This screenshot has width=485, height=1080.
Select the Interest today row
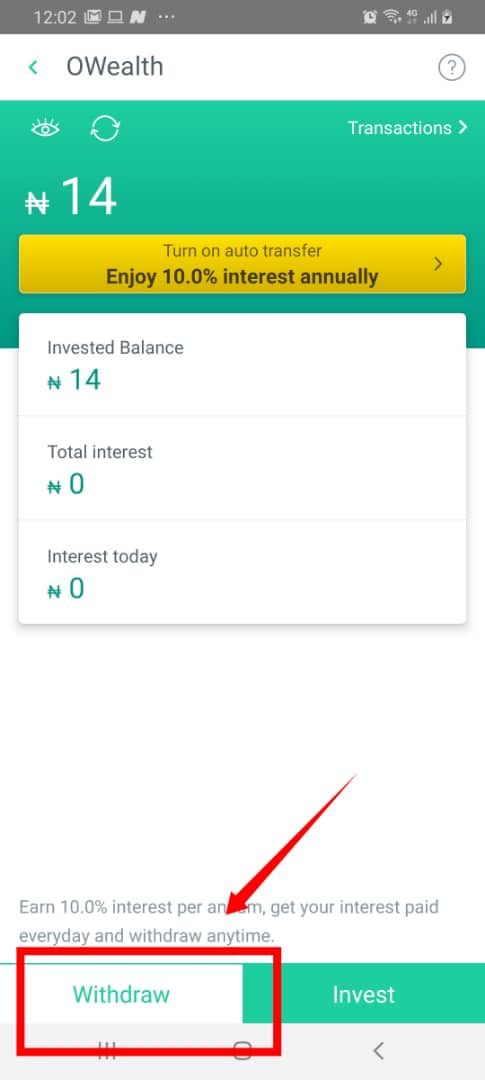242,572
